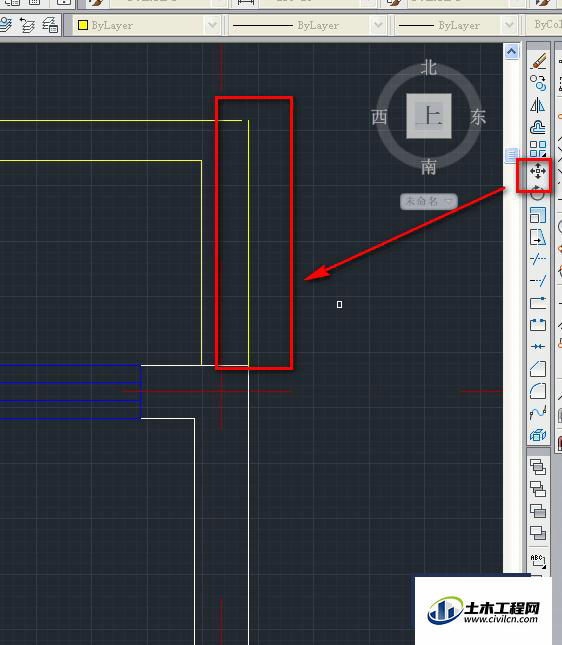562x645 pixels.
Task: Click 北 (north) on the ViewCube compass
Action: (x=429, y=67)
